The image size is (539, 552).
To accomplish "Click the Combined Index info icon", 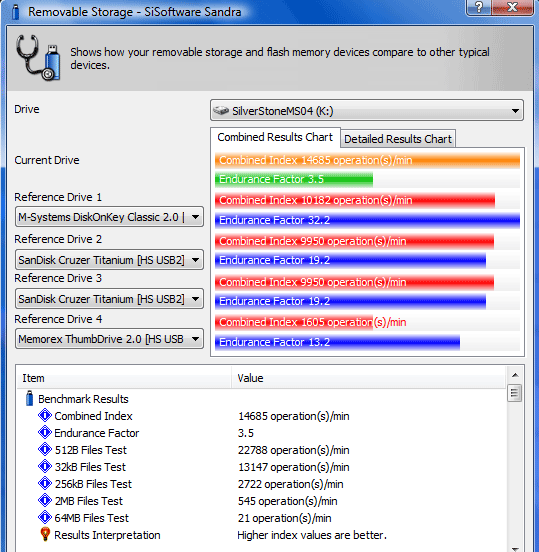I will click(45, 415).
